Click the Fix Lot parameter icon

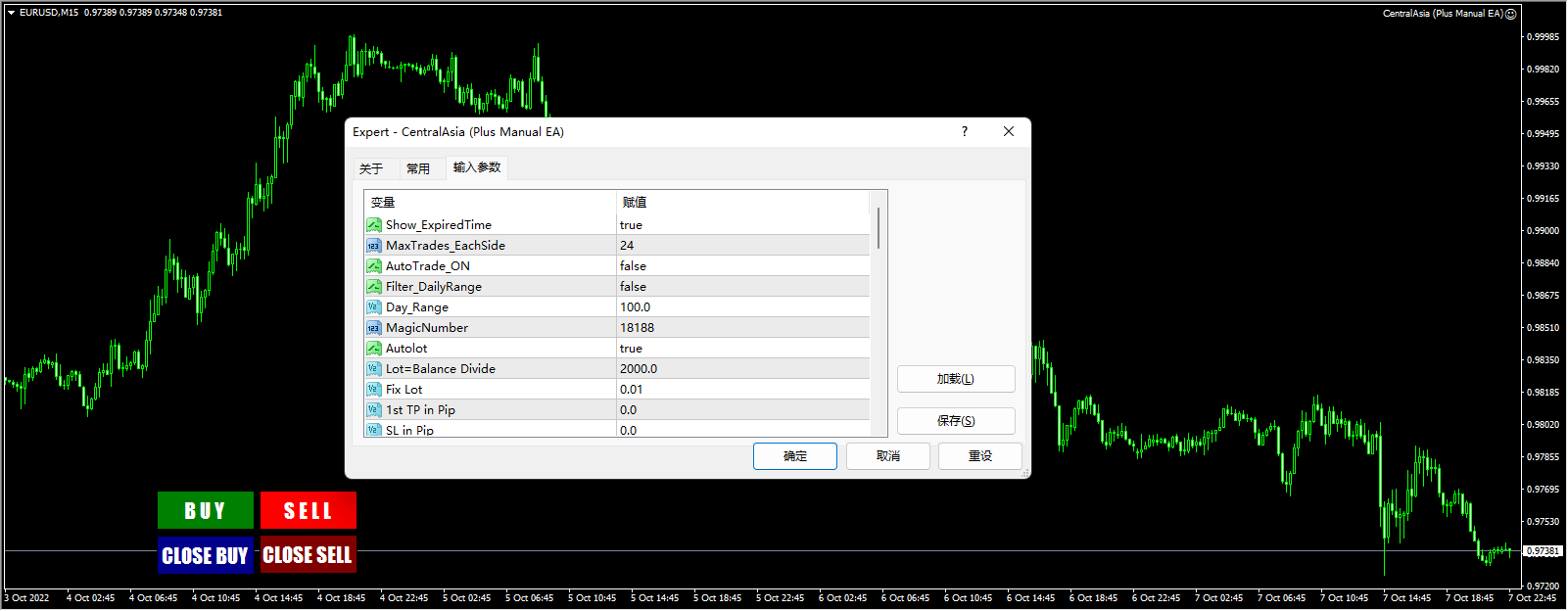point(374,390)
